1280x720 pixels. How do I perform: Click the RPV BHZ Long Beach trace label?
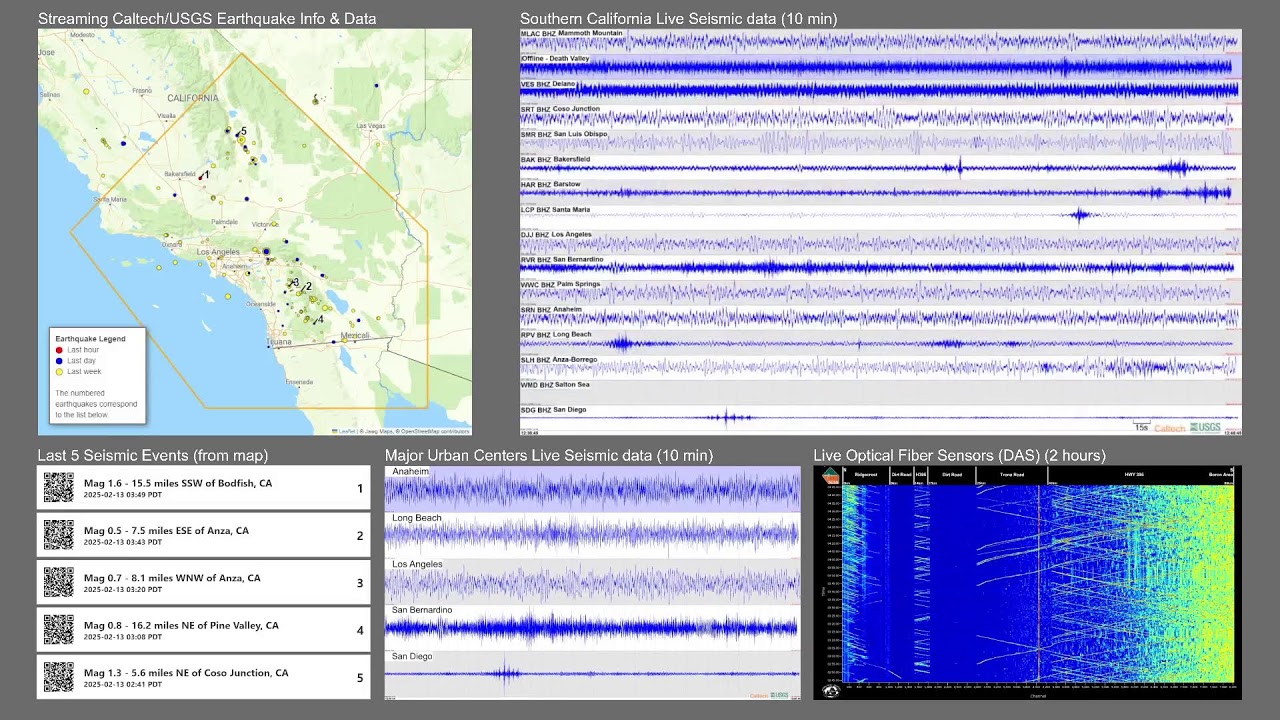(557, 335)
